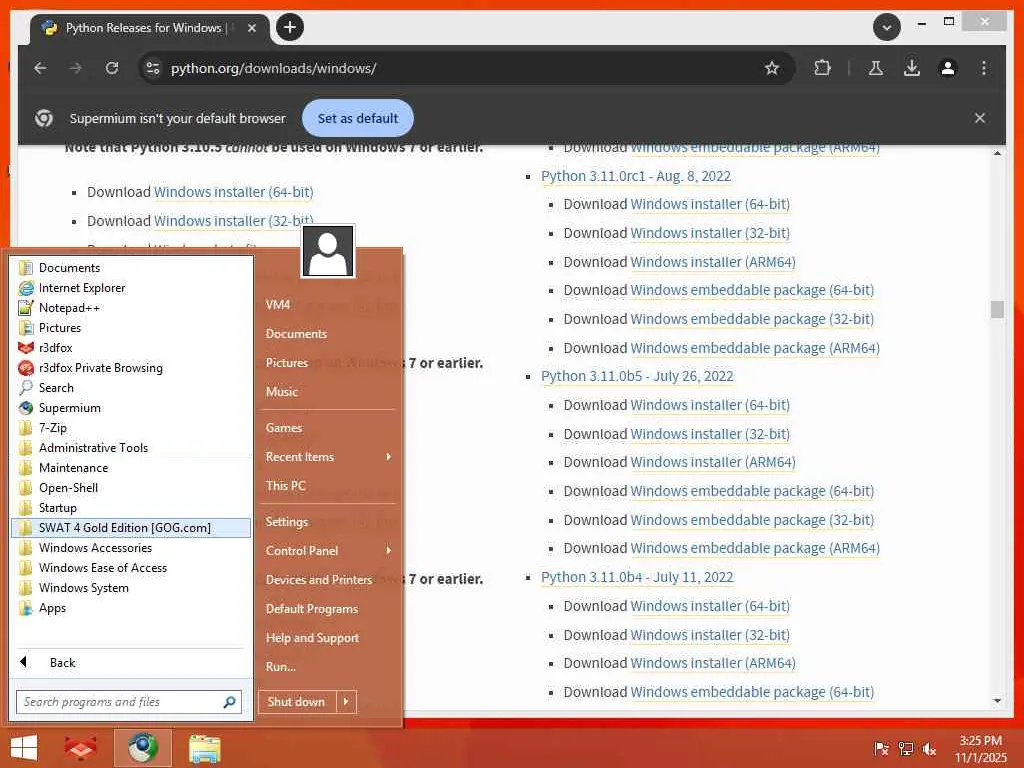Expand Shut down options arrow
The image size is (1024, 768).
coord(346,702)
